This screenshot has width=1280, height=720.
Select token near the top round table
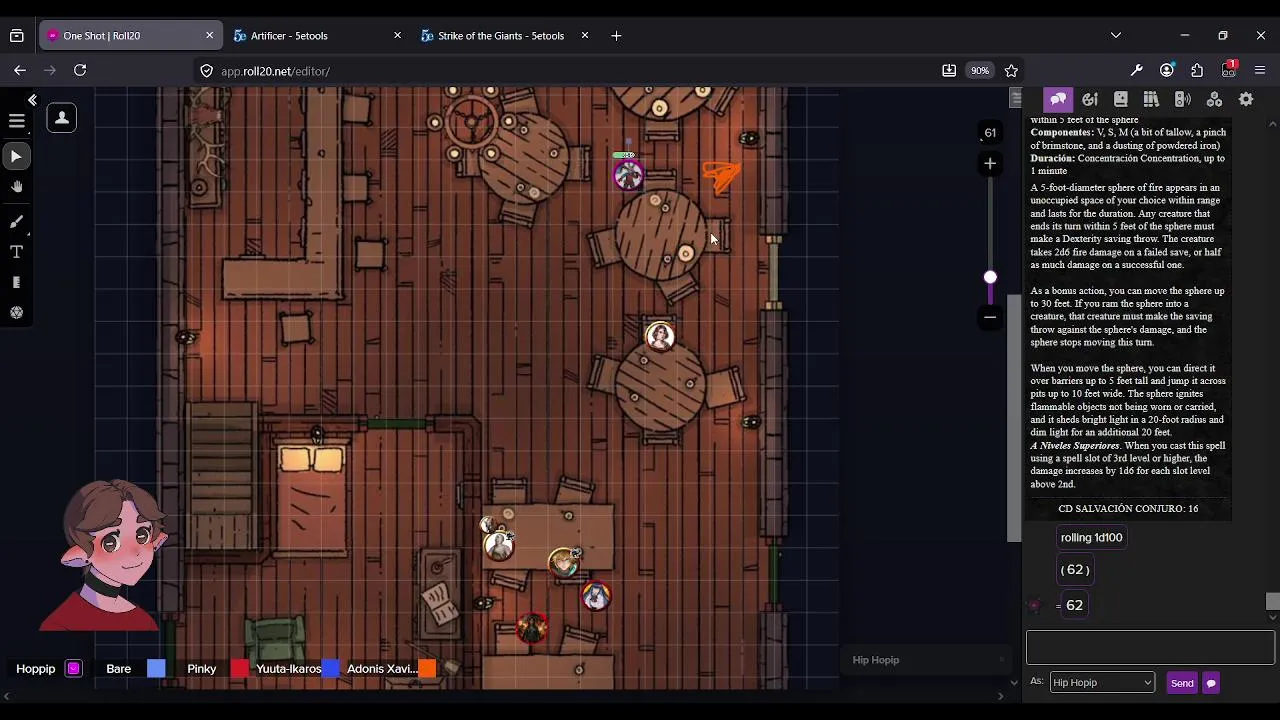coord(628,176)
